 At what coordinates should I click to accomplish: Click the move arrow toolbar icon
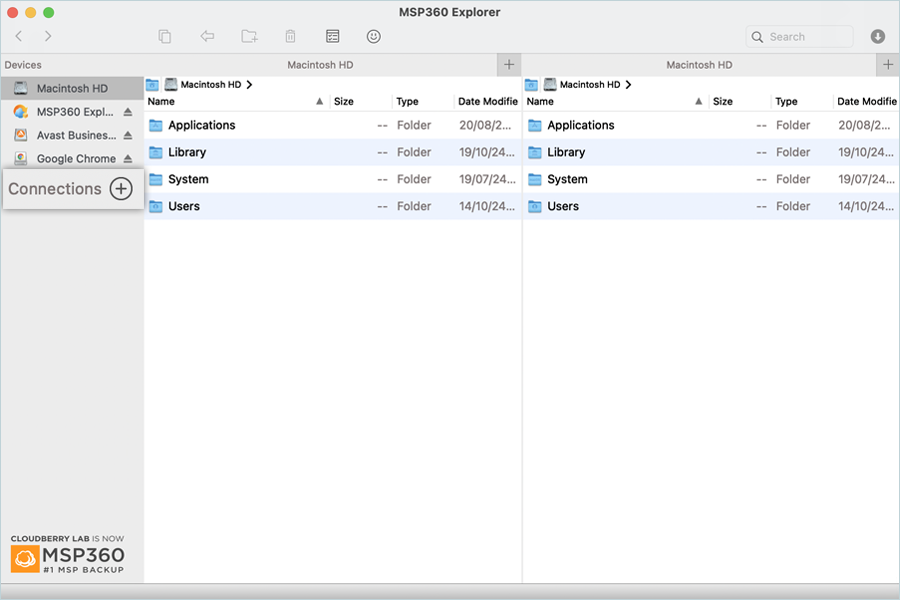pos(207,37)
